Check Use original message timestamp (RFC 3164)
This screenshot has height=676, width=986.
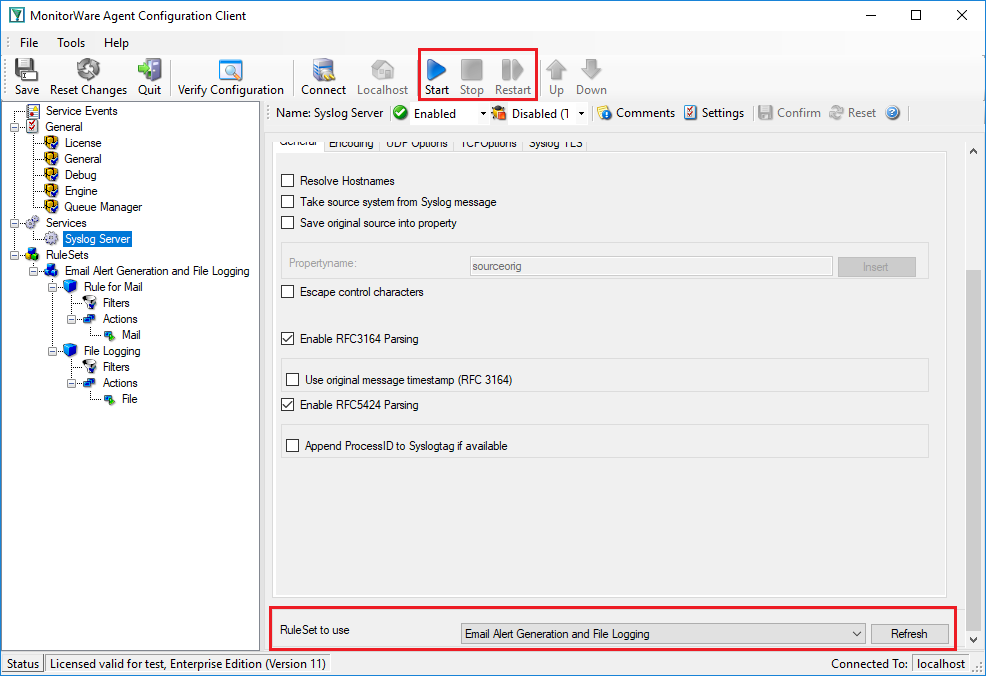click(x=292, y=380)
